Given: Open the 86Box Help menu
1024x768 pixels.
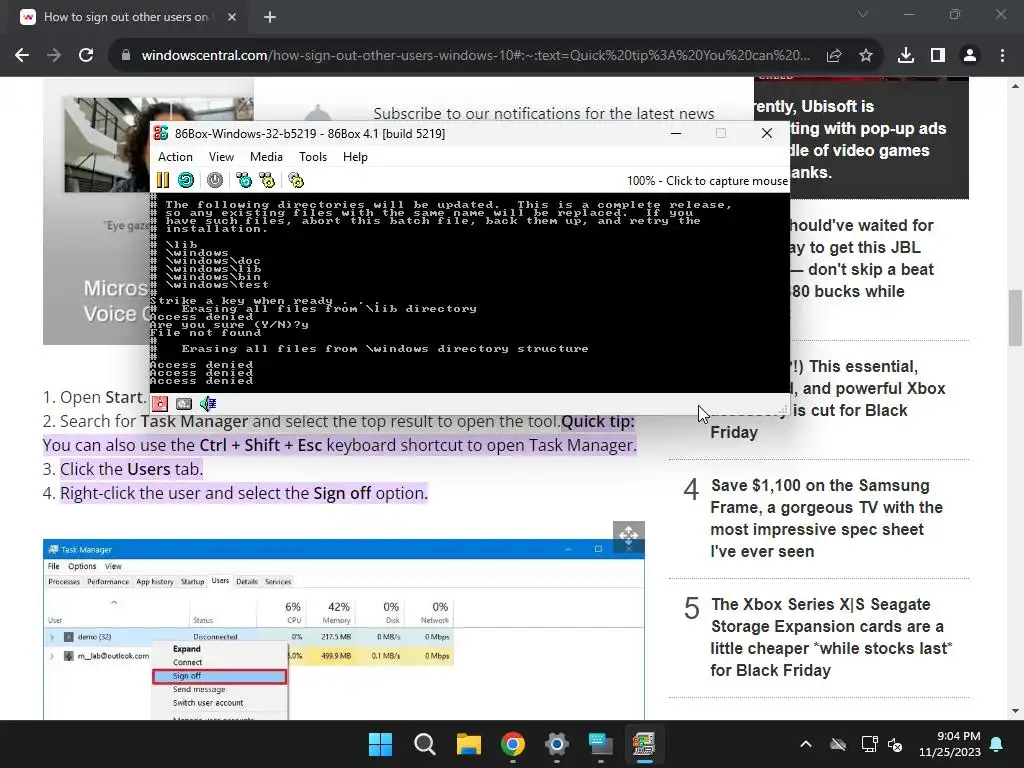Looking at the screenshot, I should pos(355,157).
